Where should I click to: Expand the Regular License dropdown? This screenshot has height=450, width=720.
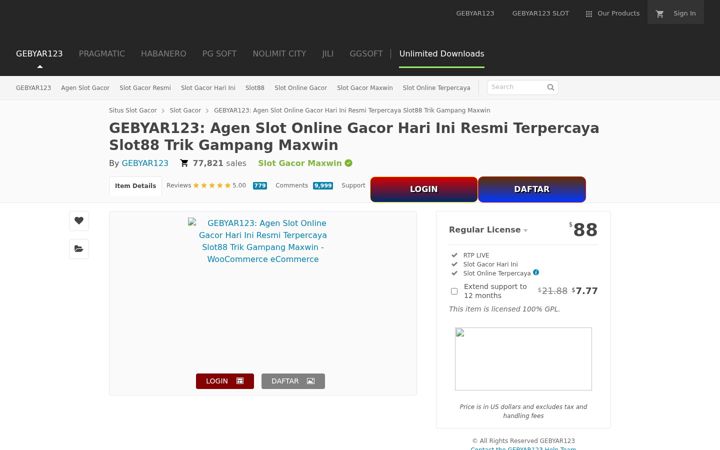click(x=488, y=230)
